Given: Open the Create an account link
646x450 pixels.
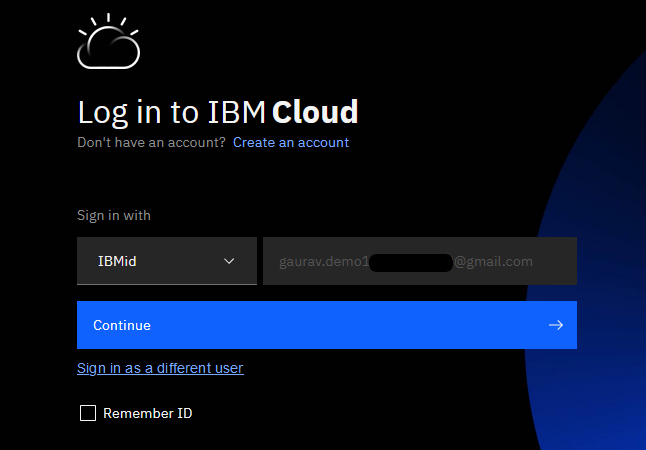Looking at the screenshot, I should (x=291, y=143).
